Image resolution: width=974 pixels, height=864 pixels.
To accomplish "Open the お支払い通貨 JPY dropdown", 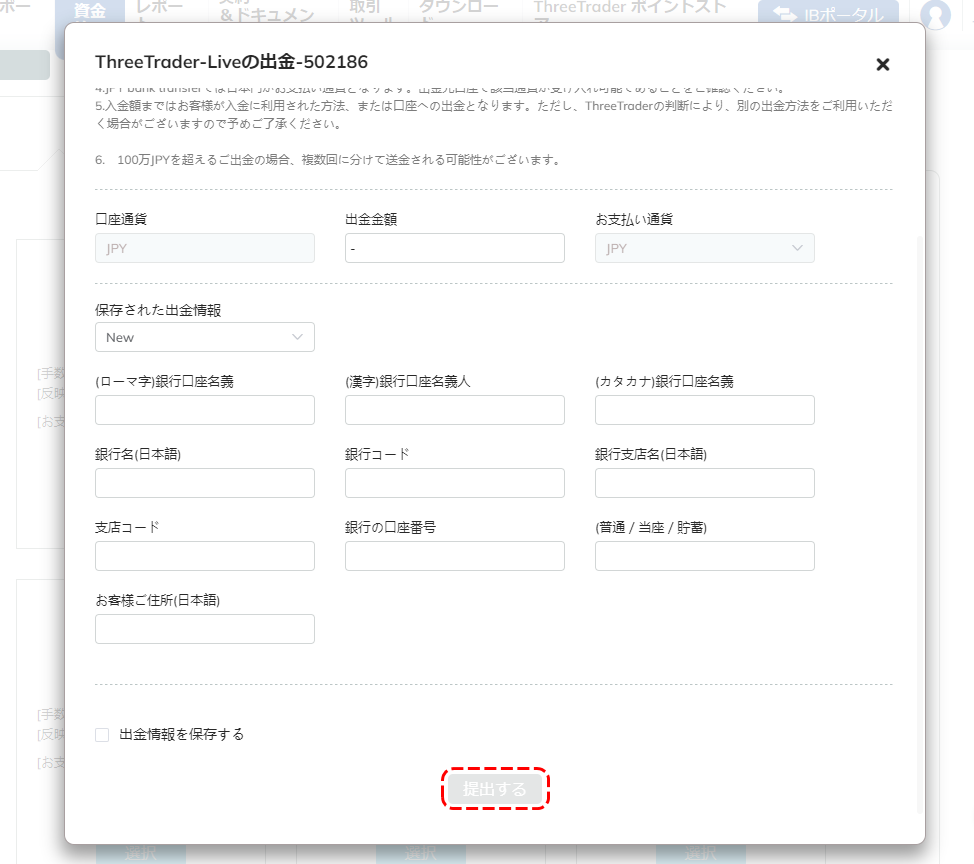I will click(704, 248).
